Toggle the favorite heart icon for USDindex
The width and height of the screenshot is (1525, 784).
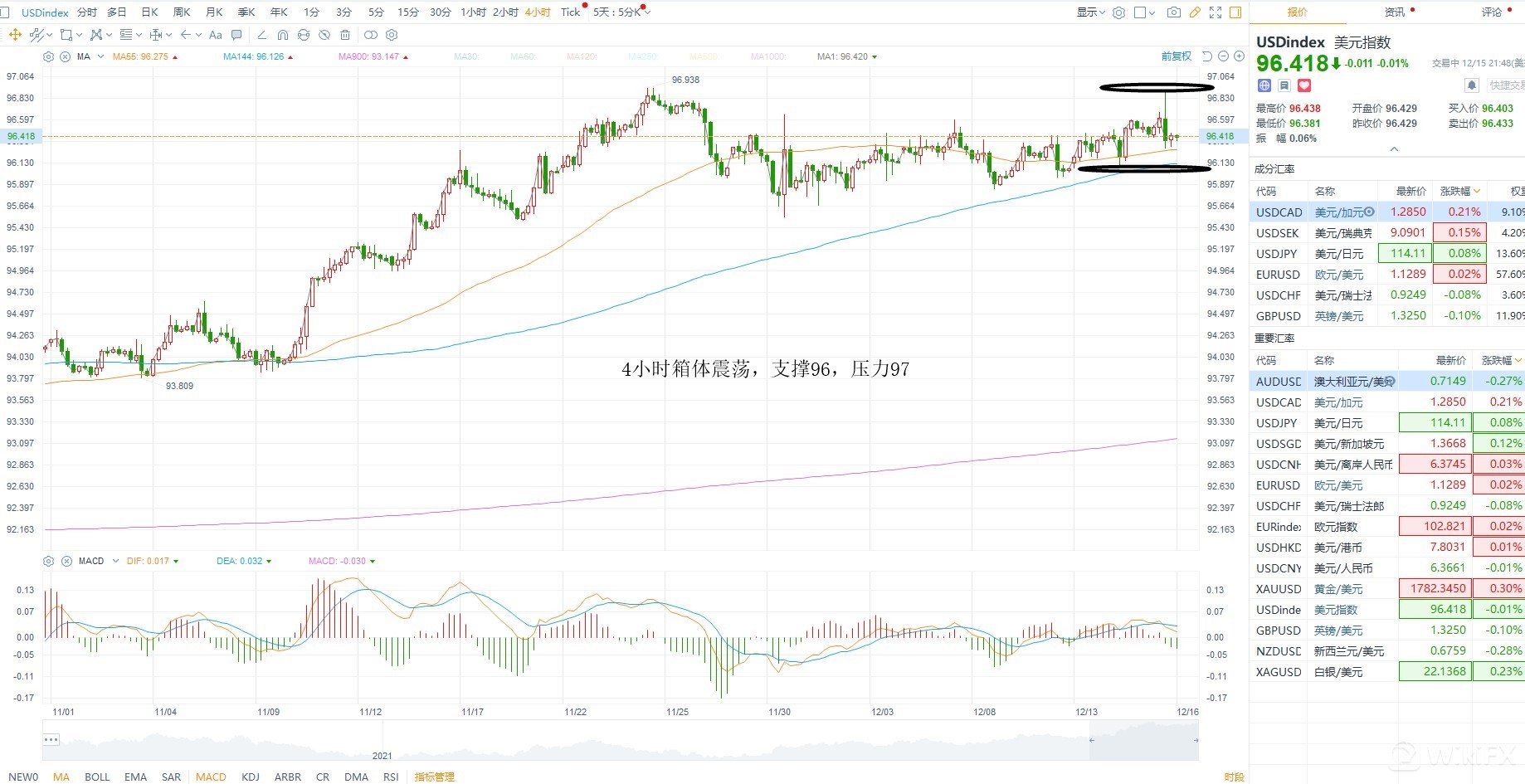pyautogui.click(x=1303, y=85)
